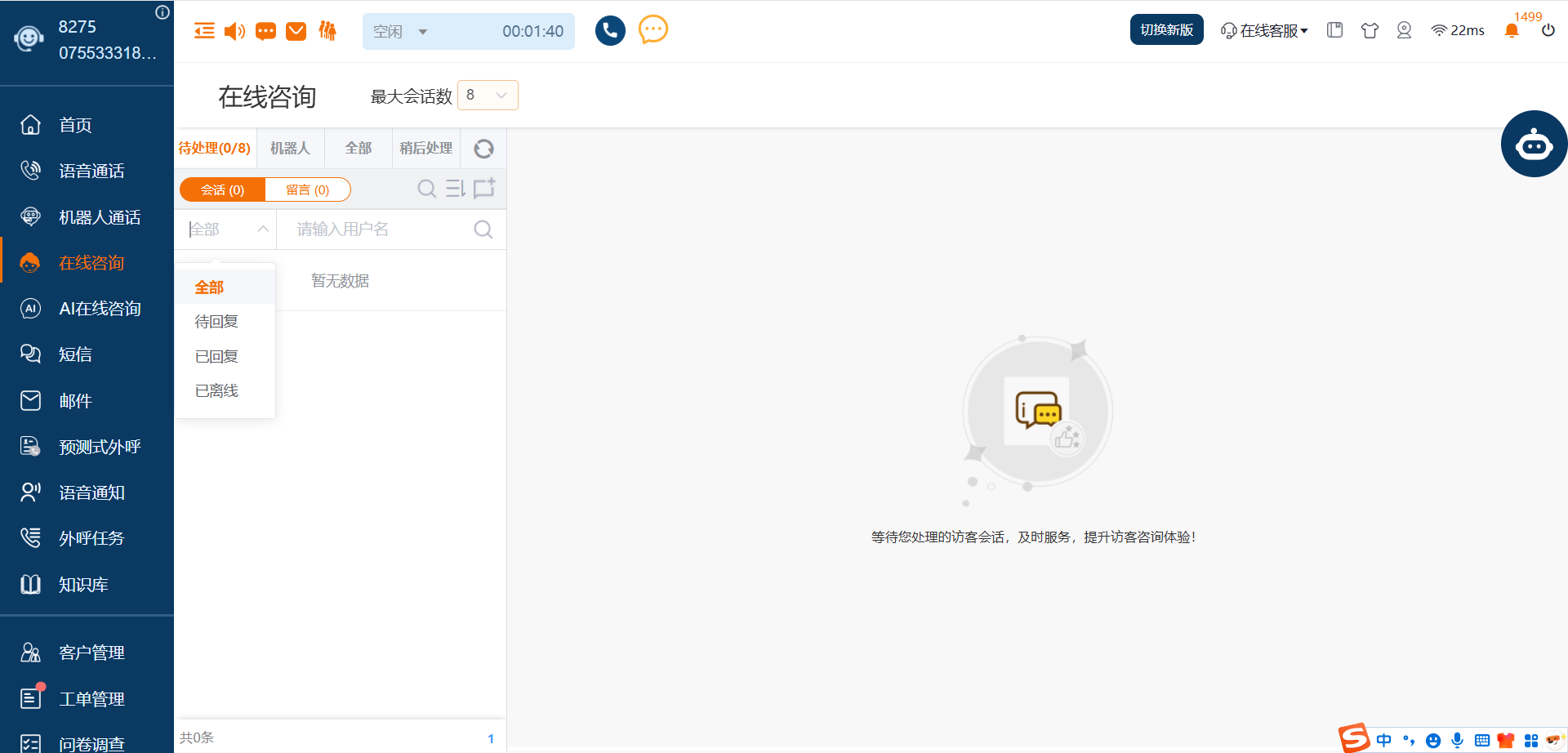
Task: Open the orange chat bubble icon
Action: click(653, 30)
